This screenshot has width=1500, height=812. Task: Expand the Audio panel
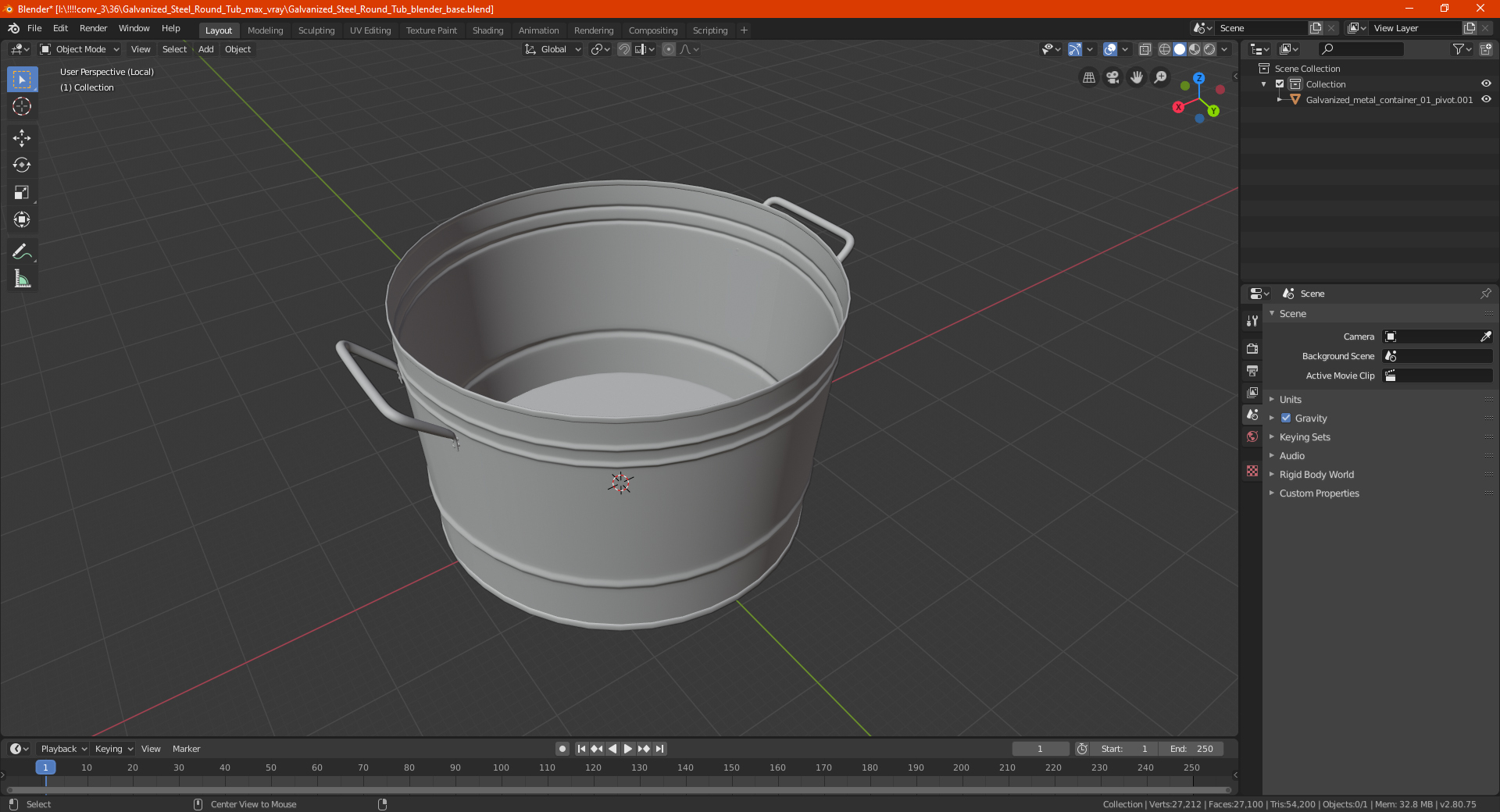coord(1291,455)
